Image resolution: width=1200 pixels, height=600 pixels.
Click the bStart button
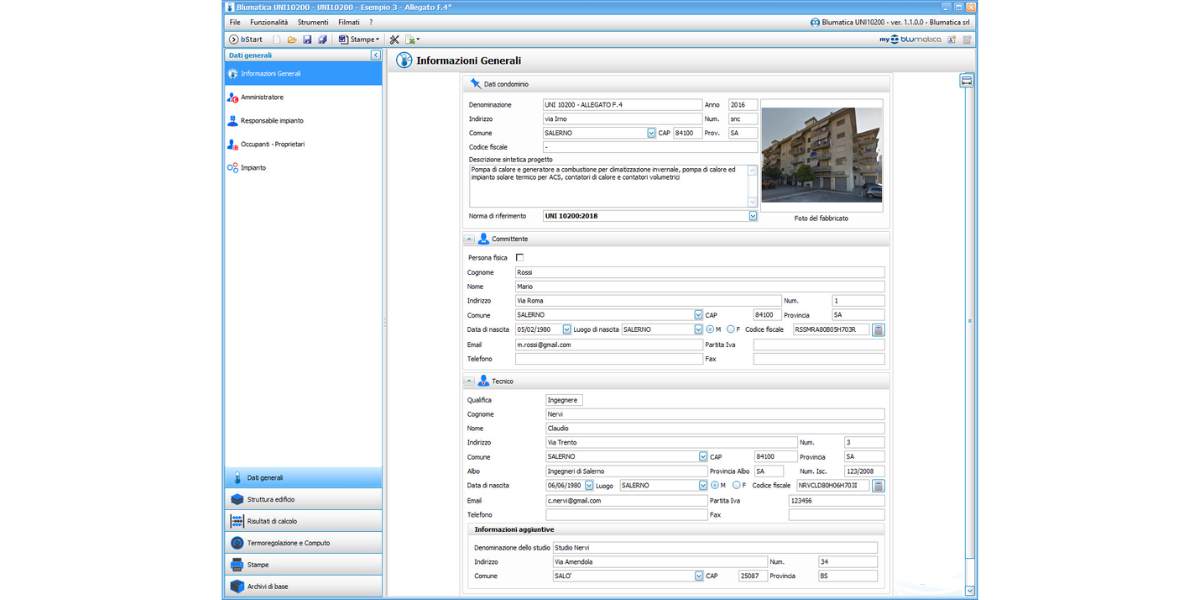(x=246, y=40)
